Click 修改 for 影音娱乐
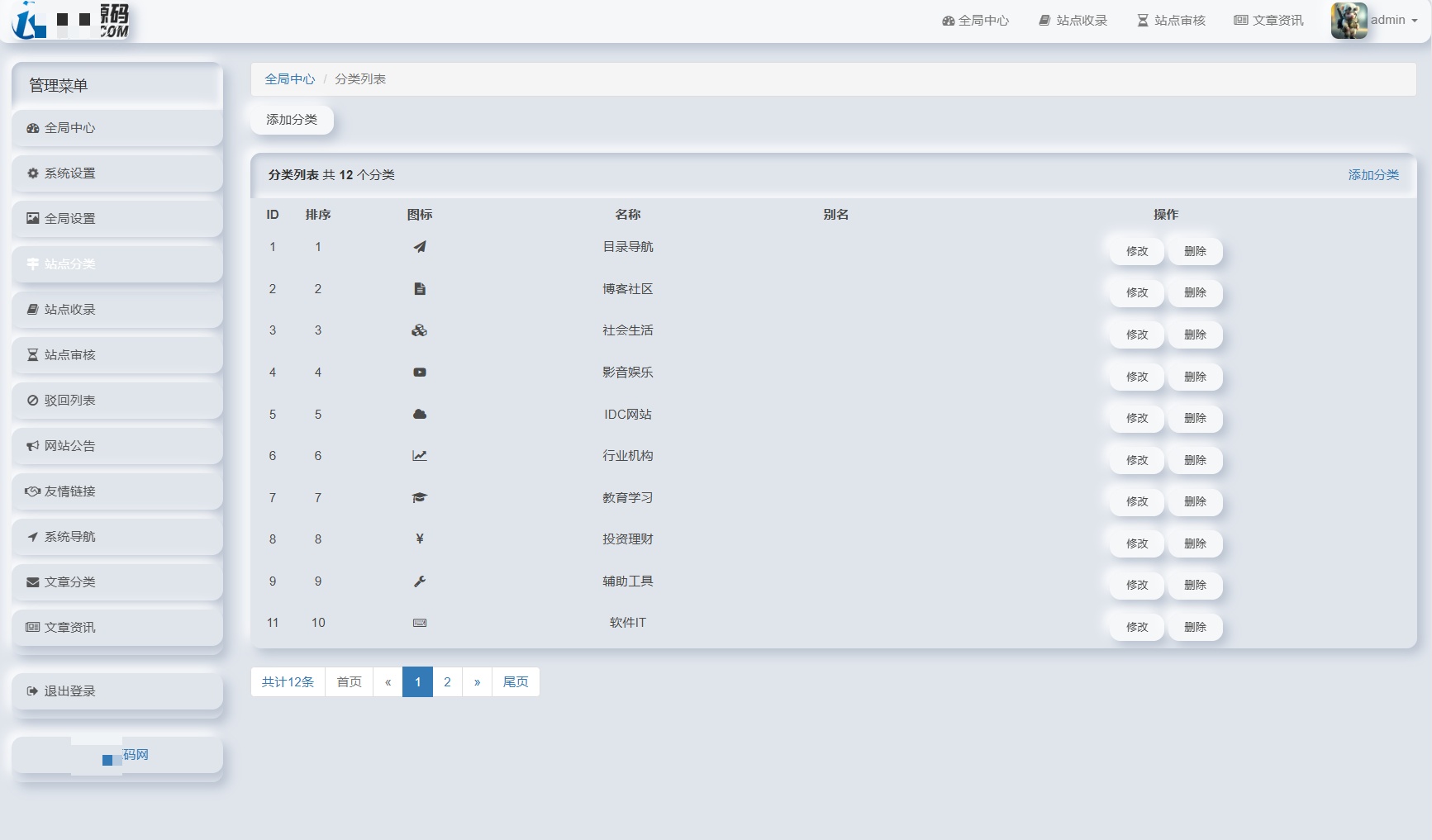Screen dimensions: 1432x840 tap(1137, 377)
